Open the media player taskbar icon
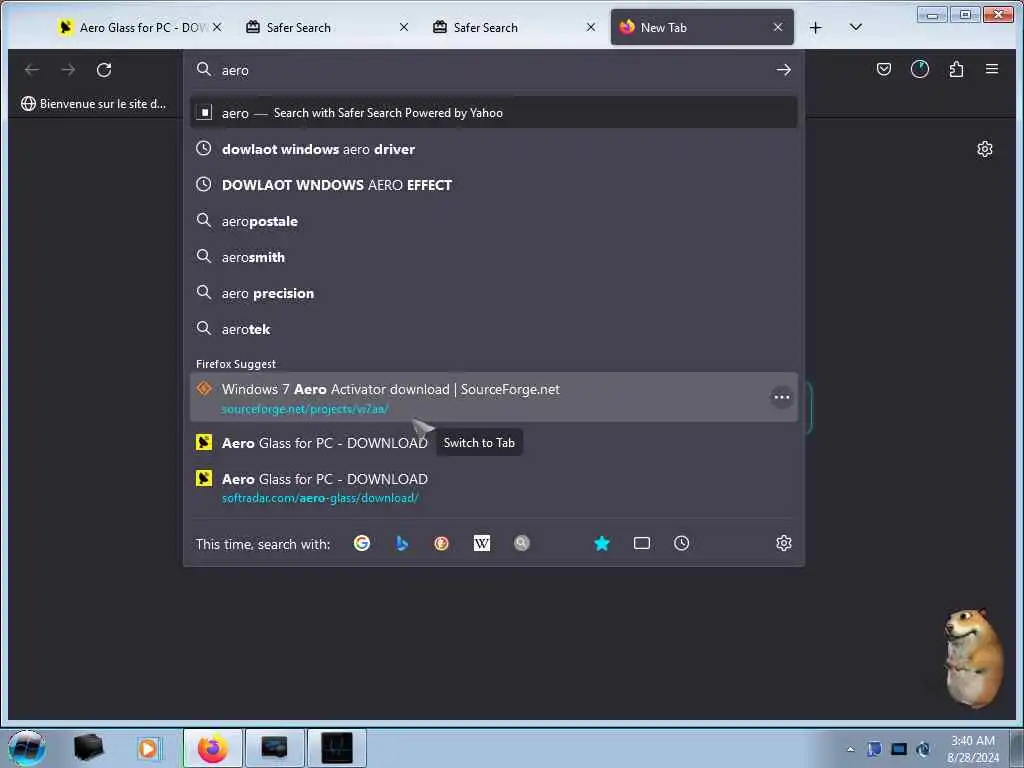The image size is (1024, 768). tap(148, 748)
